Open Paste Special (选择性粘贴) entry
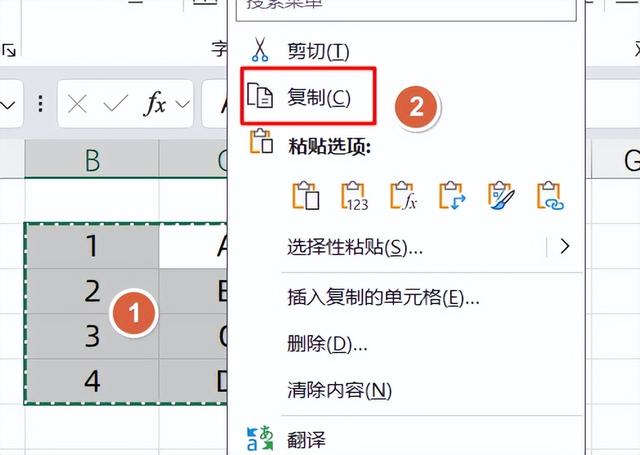 pyautogui.click(x=354, y=246)
